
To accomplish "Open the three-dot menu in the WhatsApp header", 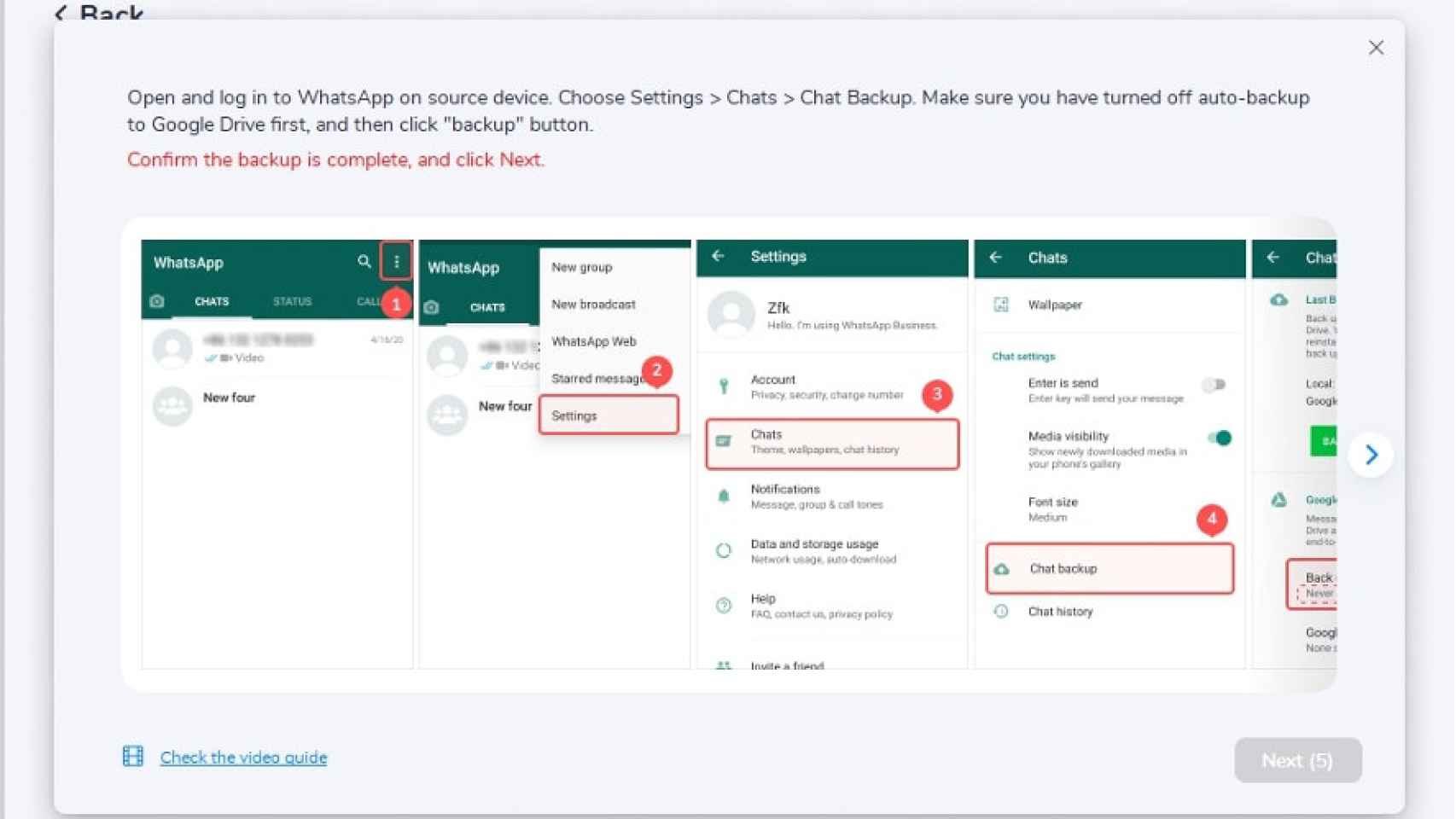I will tap(397, 262).
